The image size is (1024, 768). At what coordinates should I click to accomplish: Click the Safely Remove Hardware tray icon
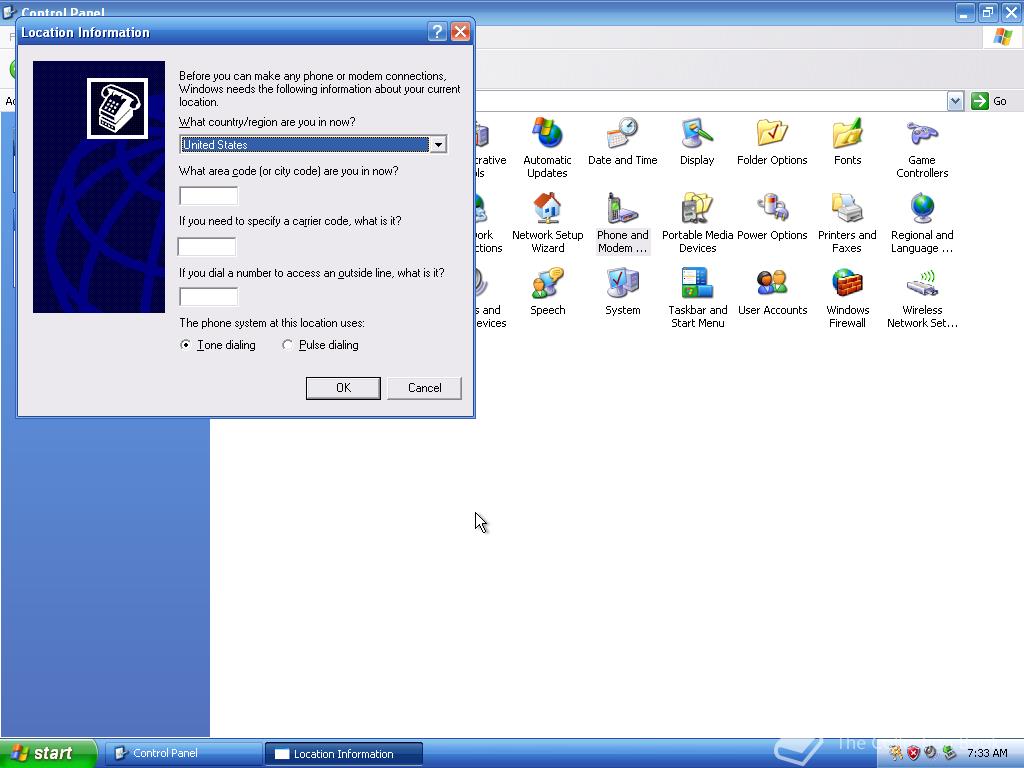pyautogui.click(x=949, y=753)
